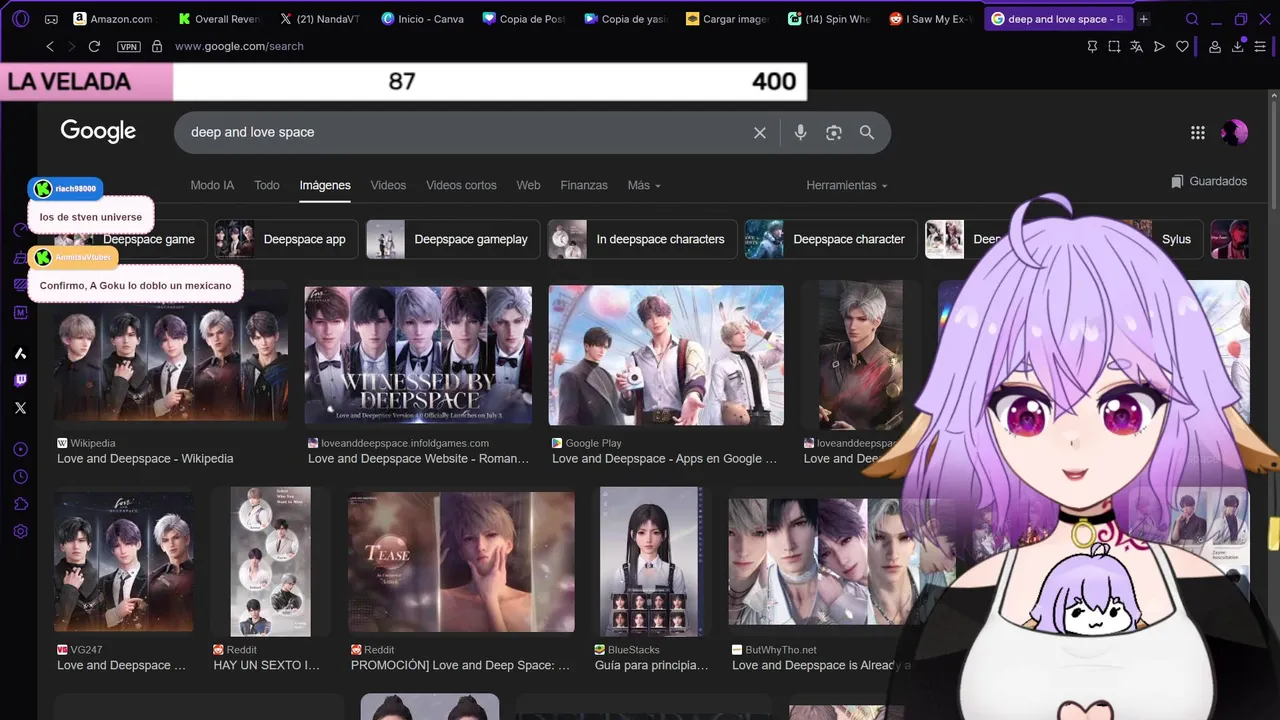This screenshot has height=720, width=1280.
Task: Open Extensions icon in sidebar
Action: pos(20,504)
